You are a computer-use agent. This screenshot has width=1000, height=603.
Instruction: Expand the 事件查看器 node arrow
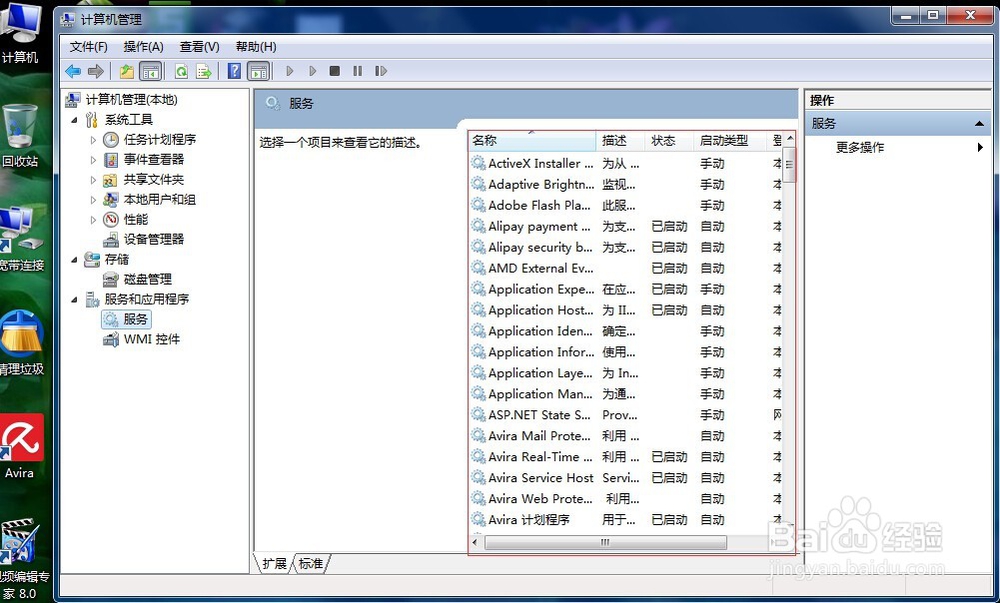pyautogui.click(x=93, y=159)
